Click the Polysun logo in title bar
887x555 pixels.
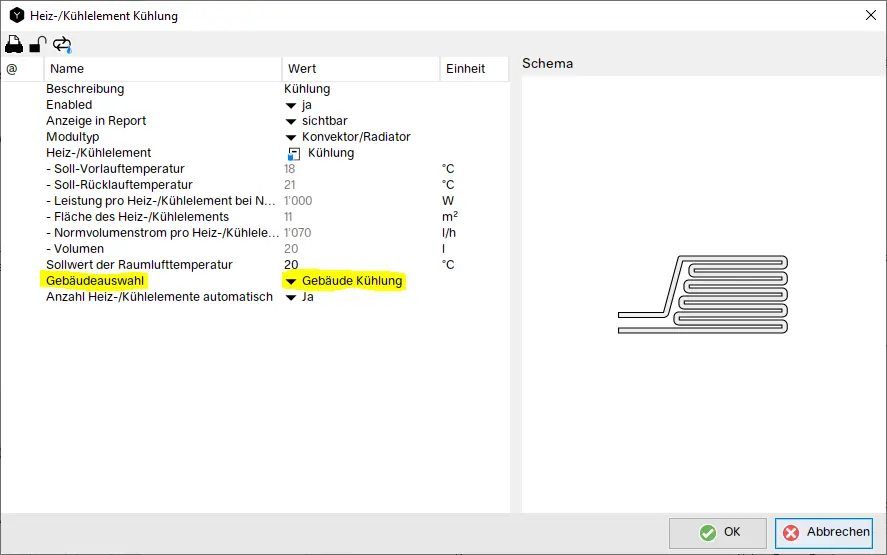(16, 15)
